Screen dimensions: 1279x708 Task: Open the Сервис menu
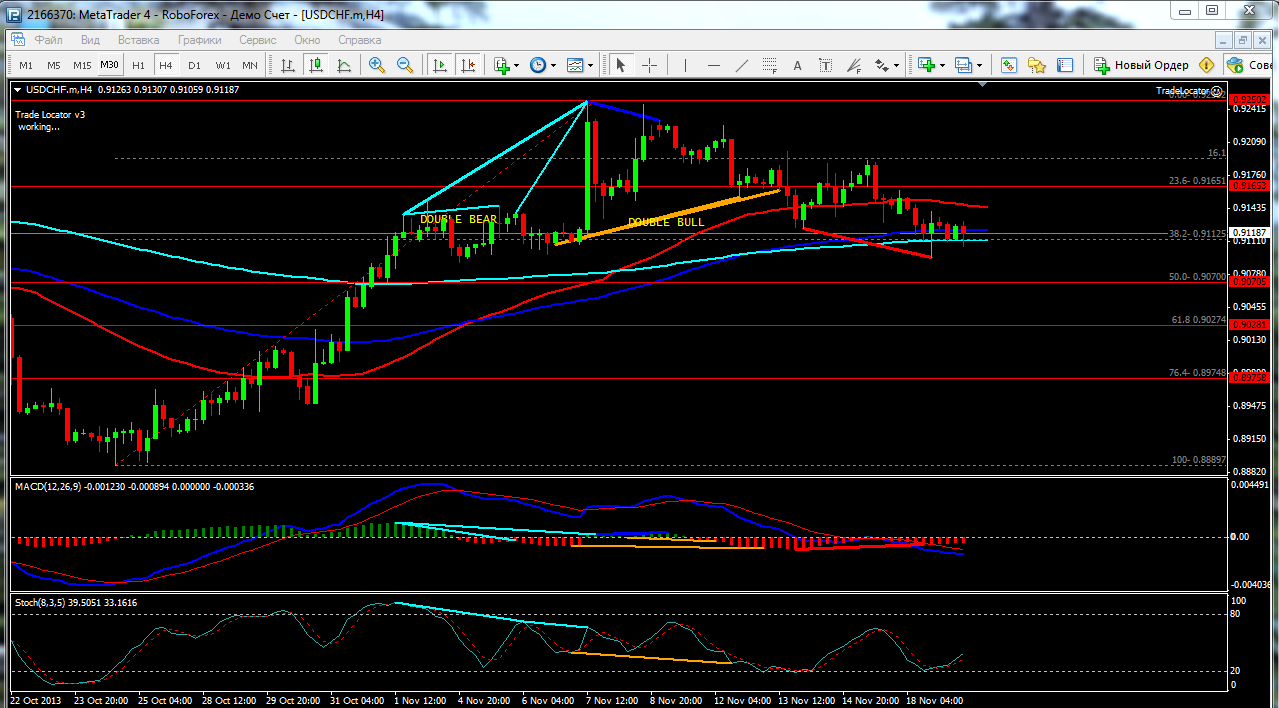pyautogui.click(x=258, y=40)
